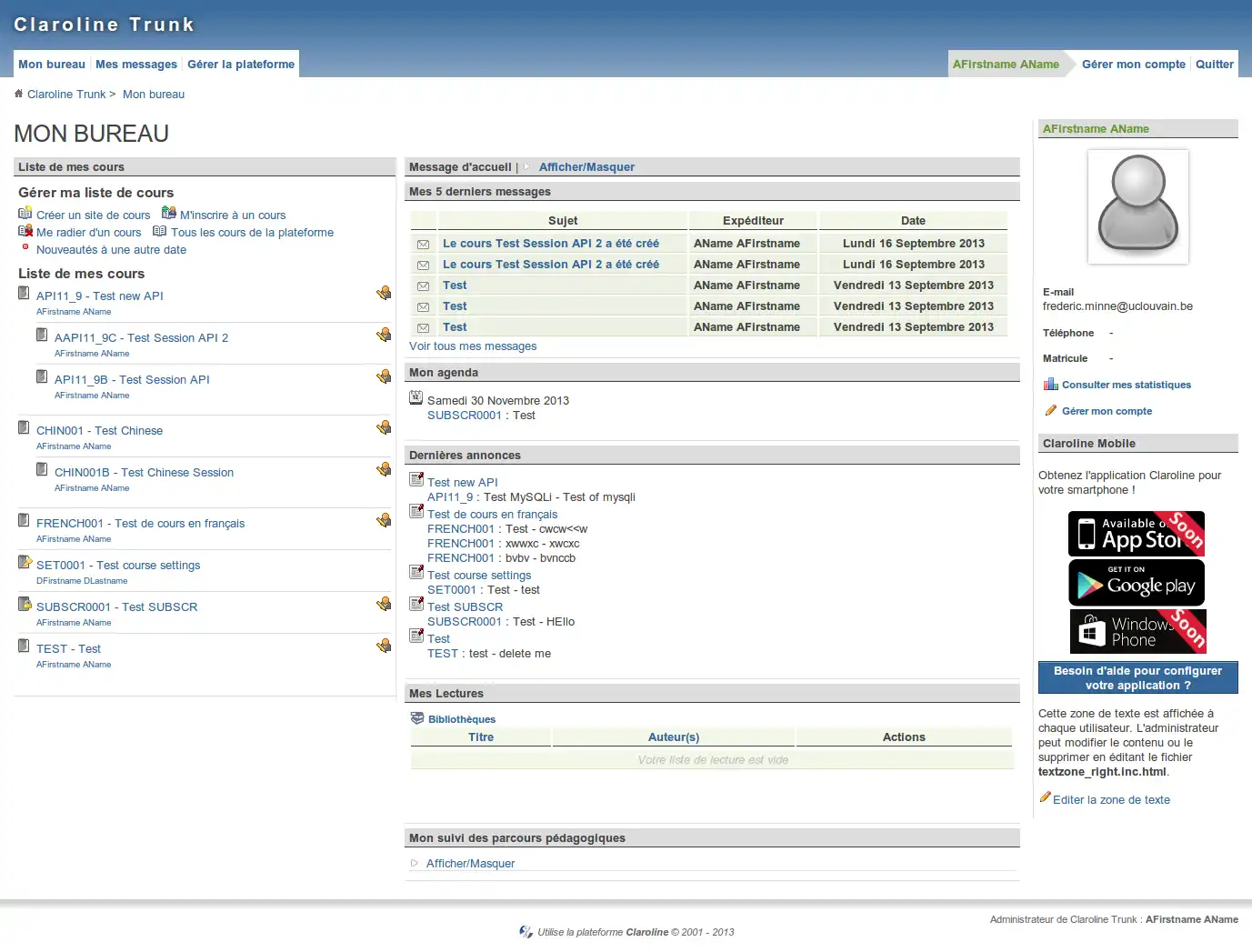
Task: Click the pencil icon for "Editer la zone de texte"
Action: [x=1045, y=796]
